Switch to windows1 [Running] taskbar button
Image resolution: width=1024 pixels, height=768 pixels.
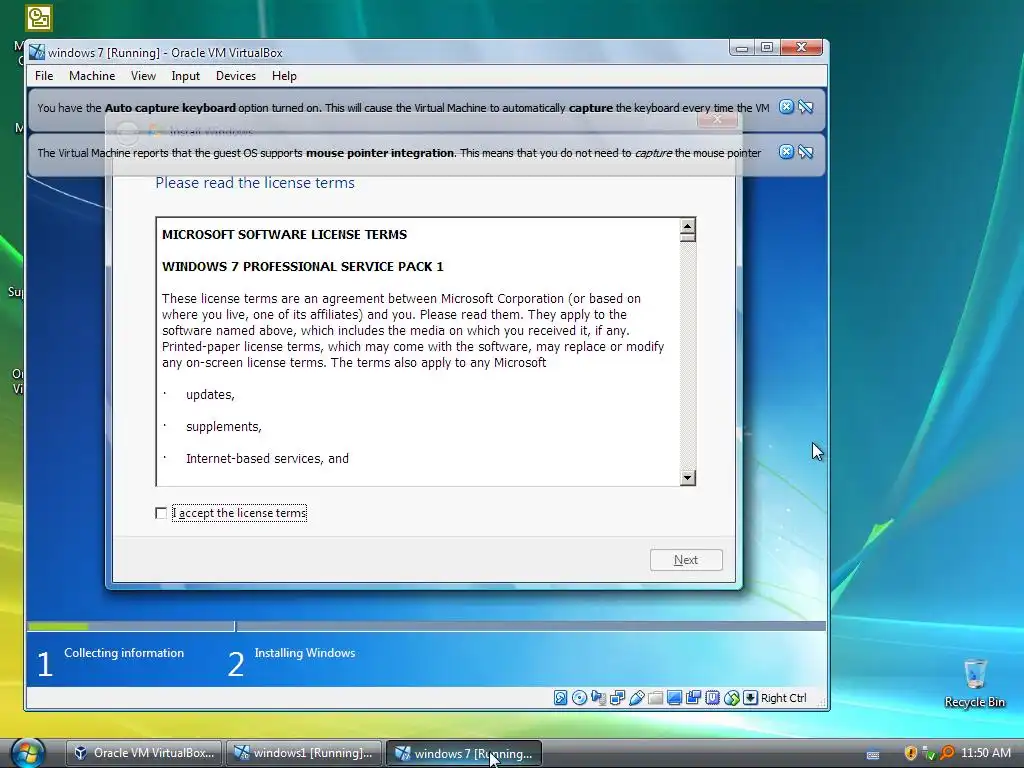coord(304,753)
